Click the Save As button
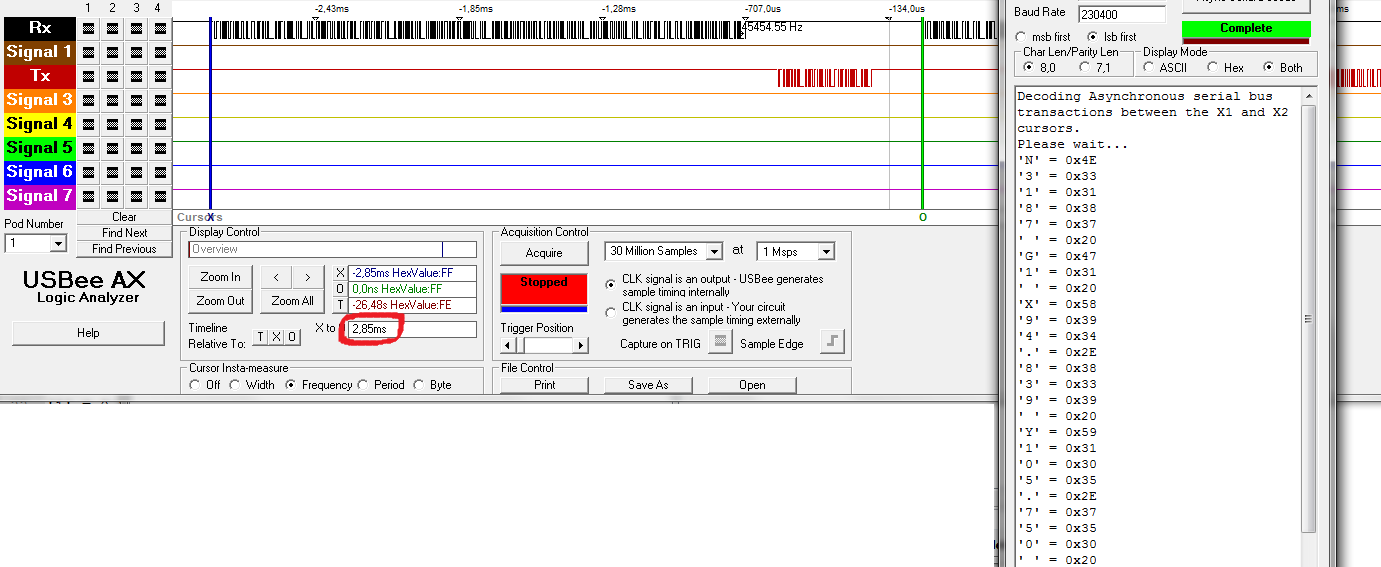Image resolution: width=1381 pixels, height=567 pixels. 648,385
